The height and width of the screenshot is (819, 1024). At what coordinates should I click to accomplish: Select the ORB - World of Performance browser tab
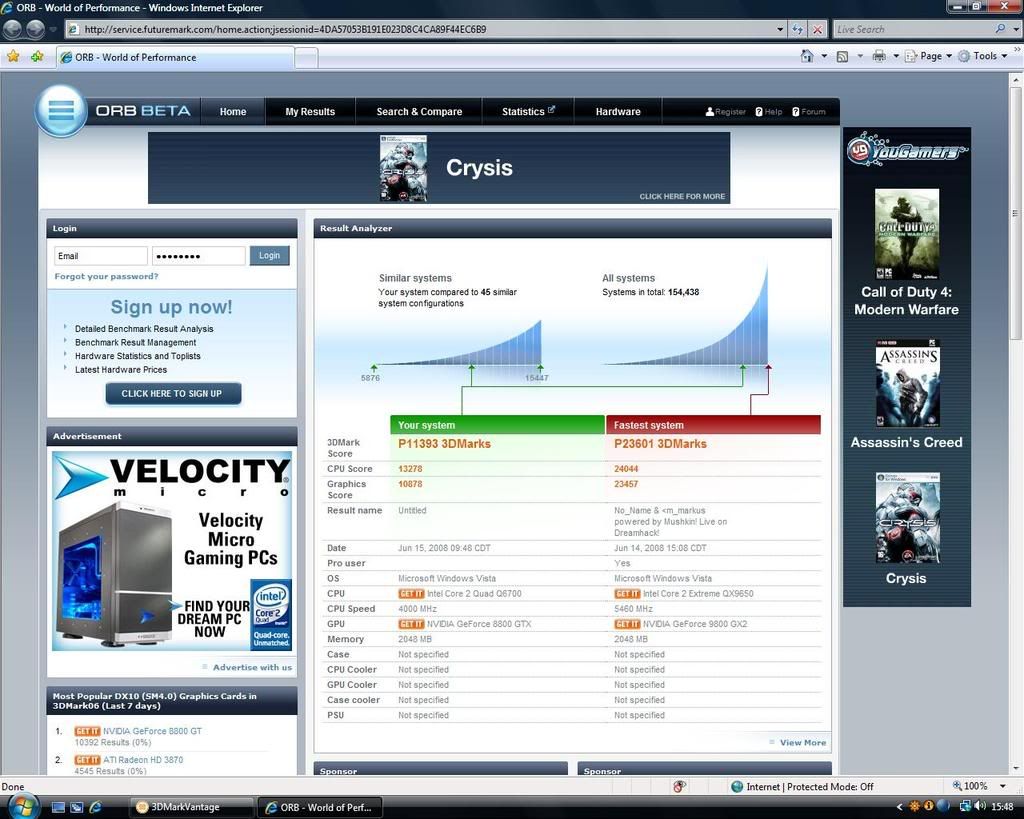174,57
